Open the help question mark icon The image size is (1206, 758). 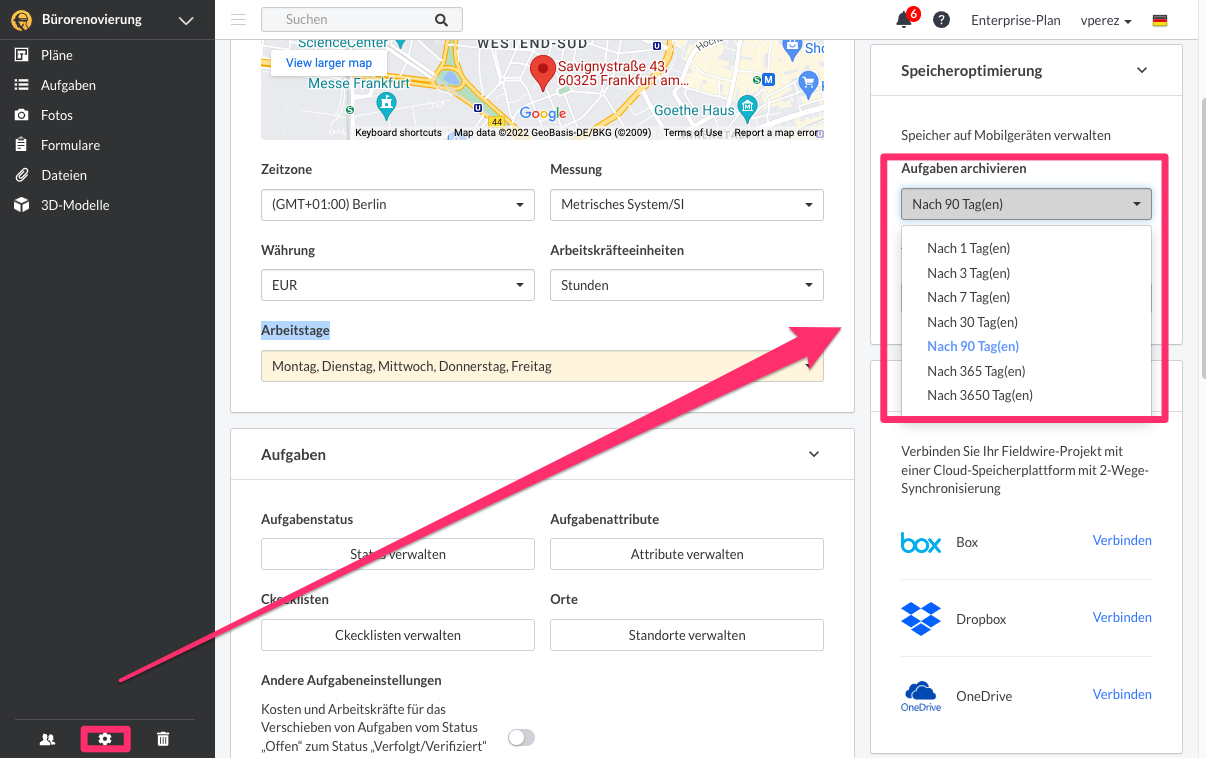coord(941,20)
